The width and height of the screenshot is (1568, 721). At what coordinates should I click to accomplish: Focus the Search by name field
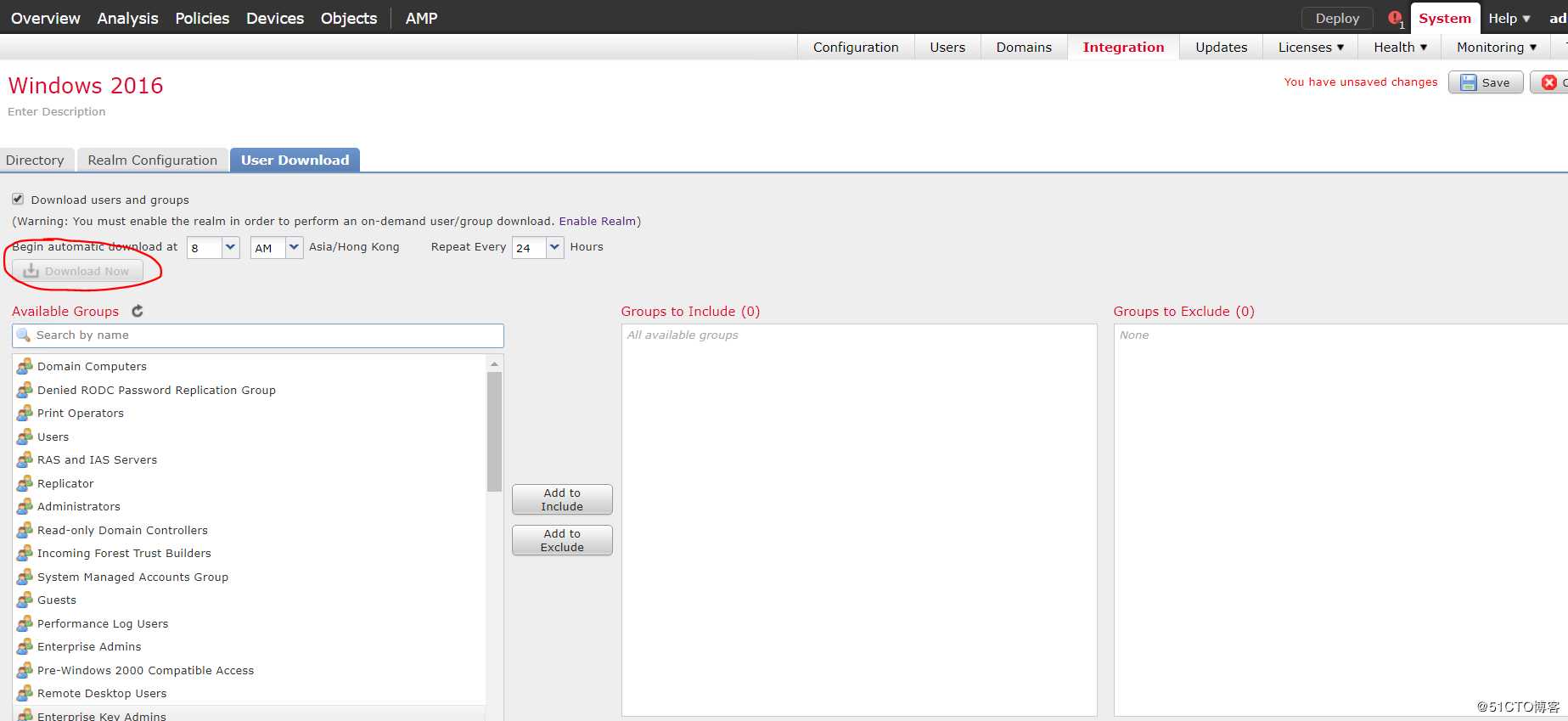click(258, 335)
